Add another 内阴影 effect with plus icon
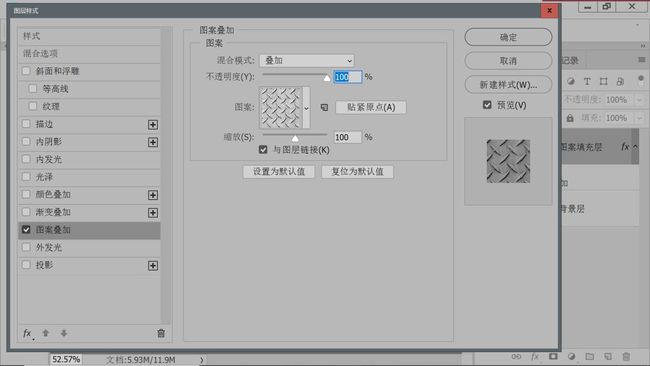650x366 pixels. point(153,142)
